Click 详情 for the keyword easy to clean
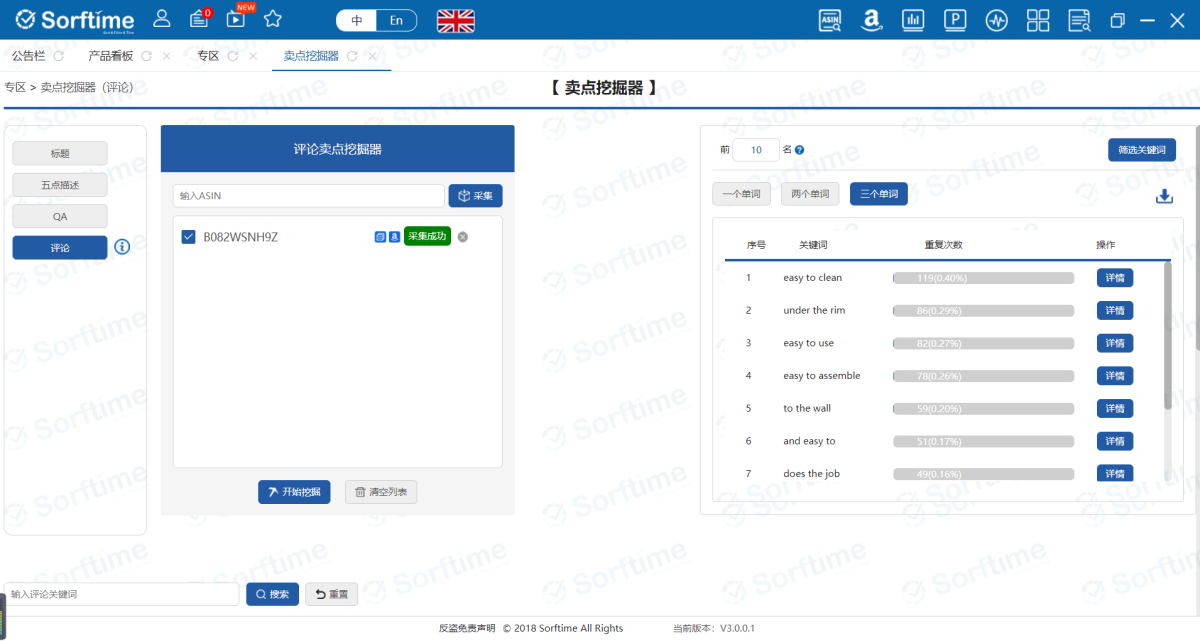Screen dimensions: 1200x641 pos(1114,277)
